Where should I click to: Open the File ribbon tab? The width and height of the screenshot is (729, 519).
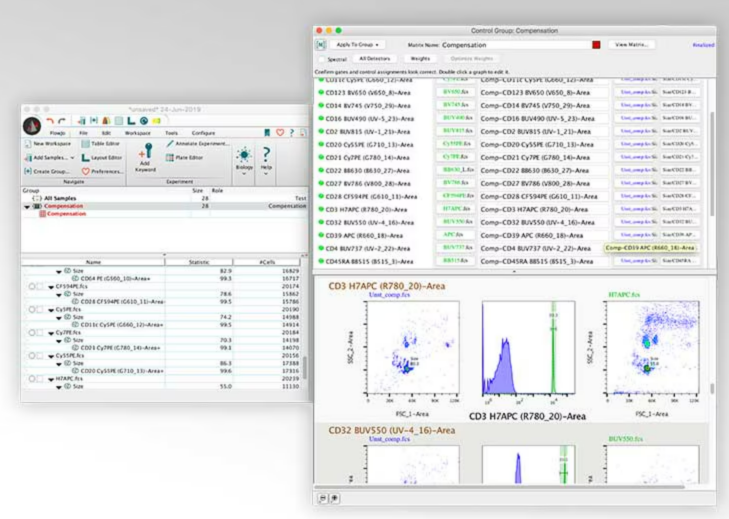[x=83, y=133]
